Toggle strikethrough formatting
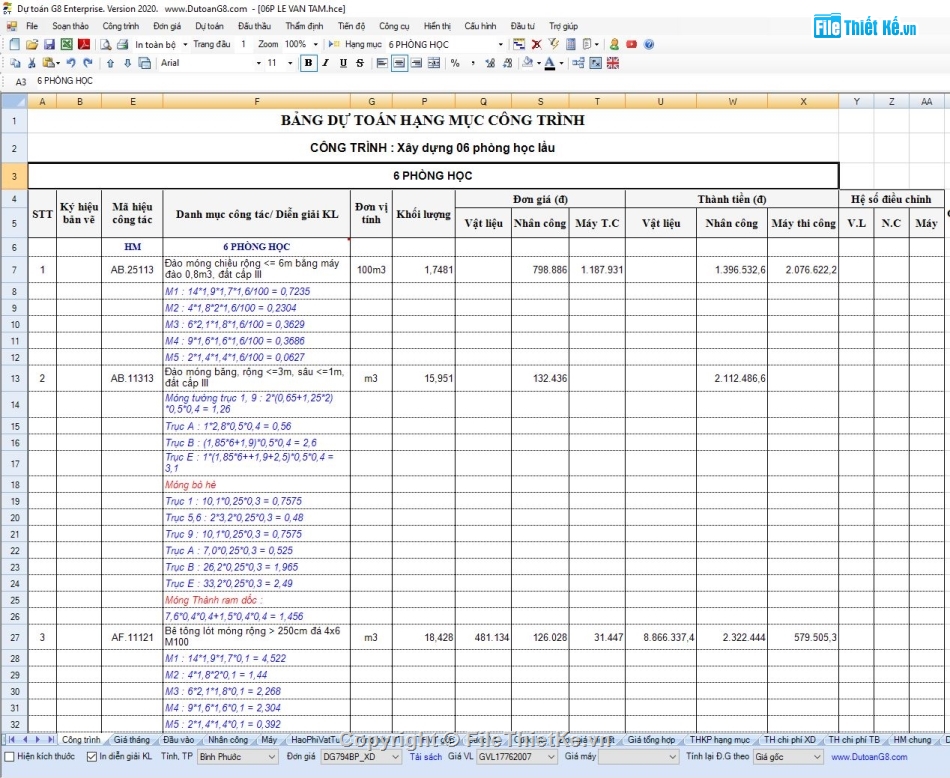The height and width of the screenshot is (778, 950). [x=360, y=63]
